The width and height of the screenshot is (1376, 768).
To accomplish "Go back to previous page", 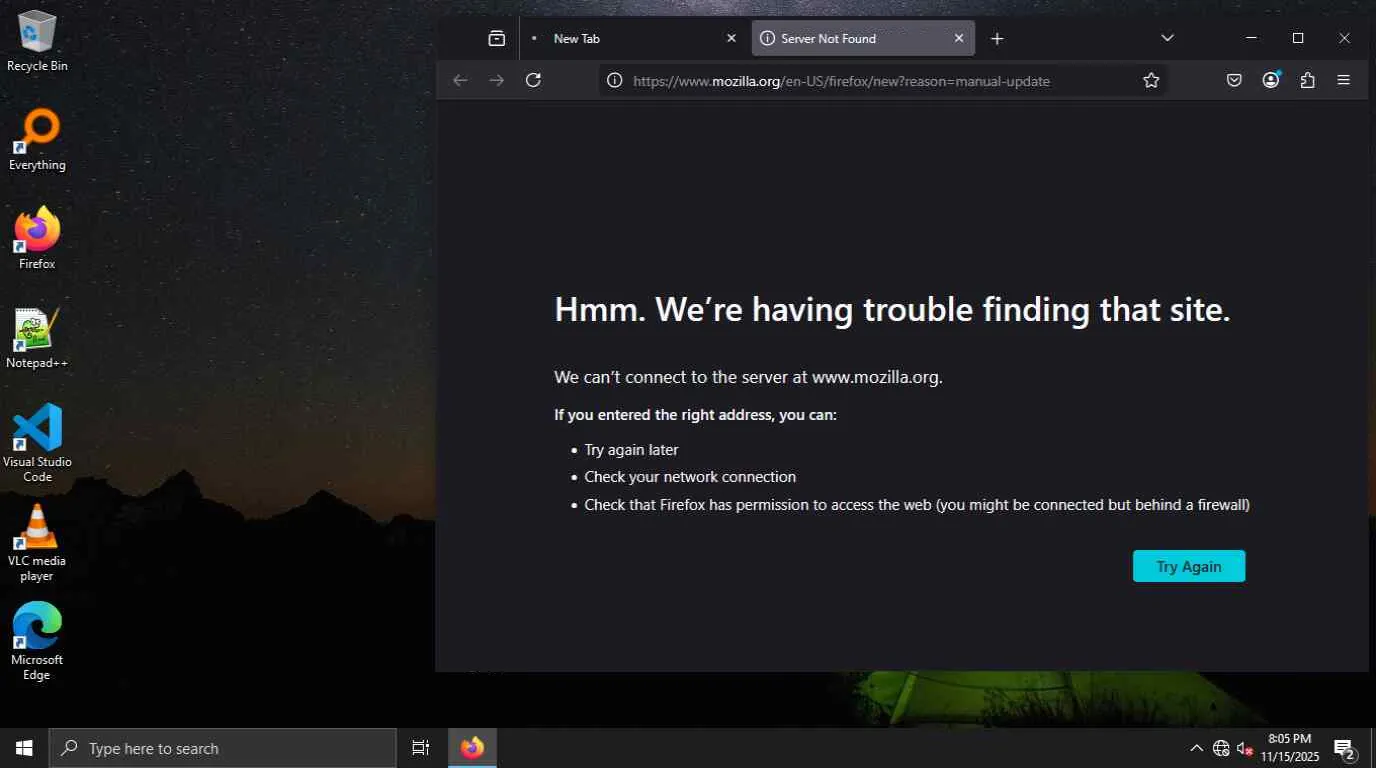I will point(460,80).
